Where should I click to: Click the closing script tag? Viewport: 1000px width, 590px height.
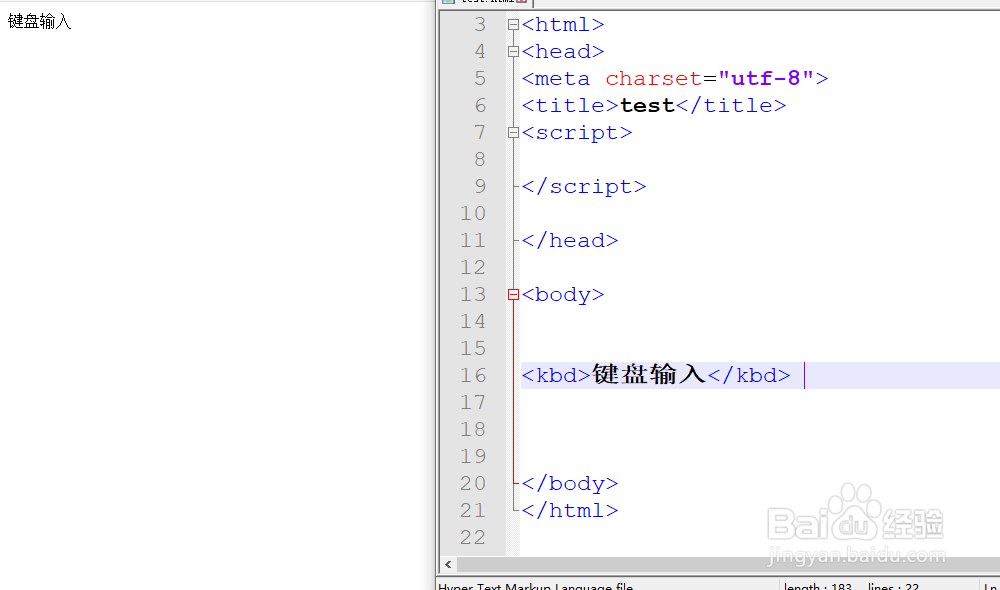coord(584,186)
